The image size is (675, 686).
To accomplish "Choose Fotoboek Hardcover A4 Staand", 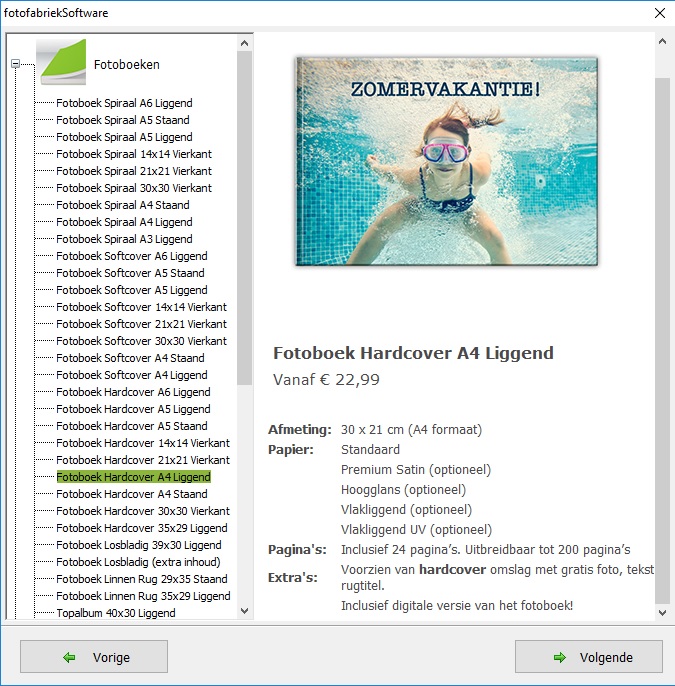I will coord(132,494).
